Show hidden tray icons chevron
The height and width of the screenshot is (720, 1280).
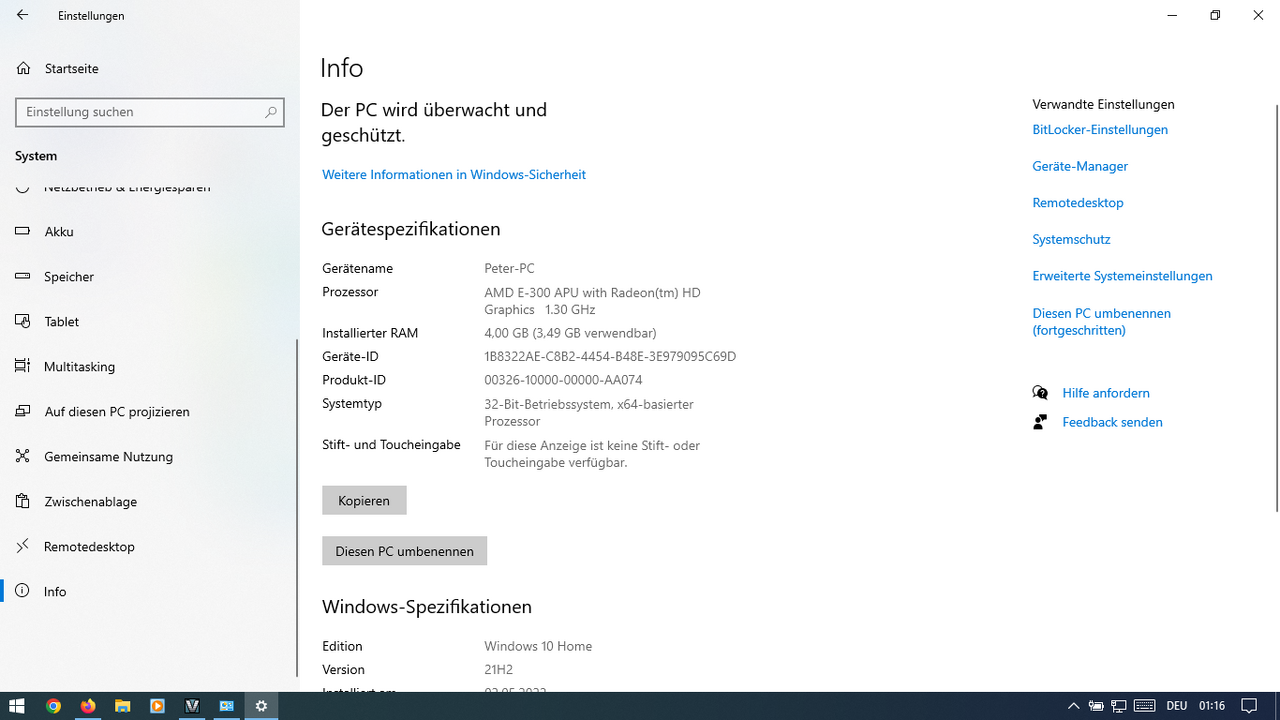(1074, 706)
